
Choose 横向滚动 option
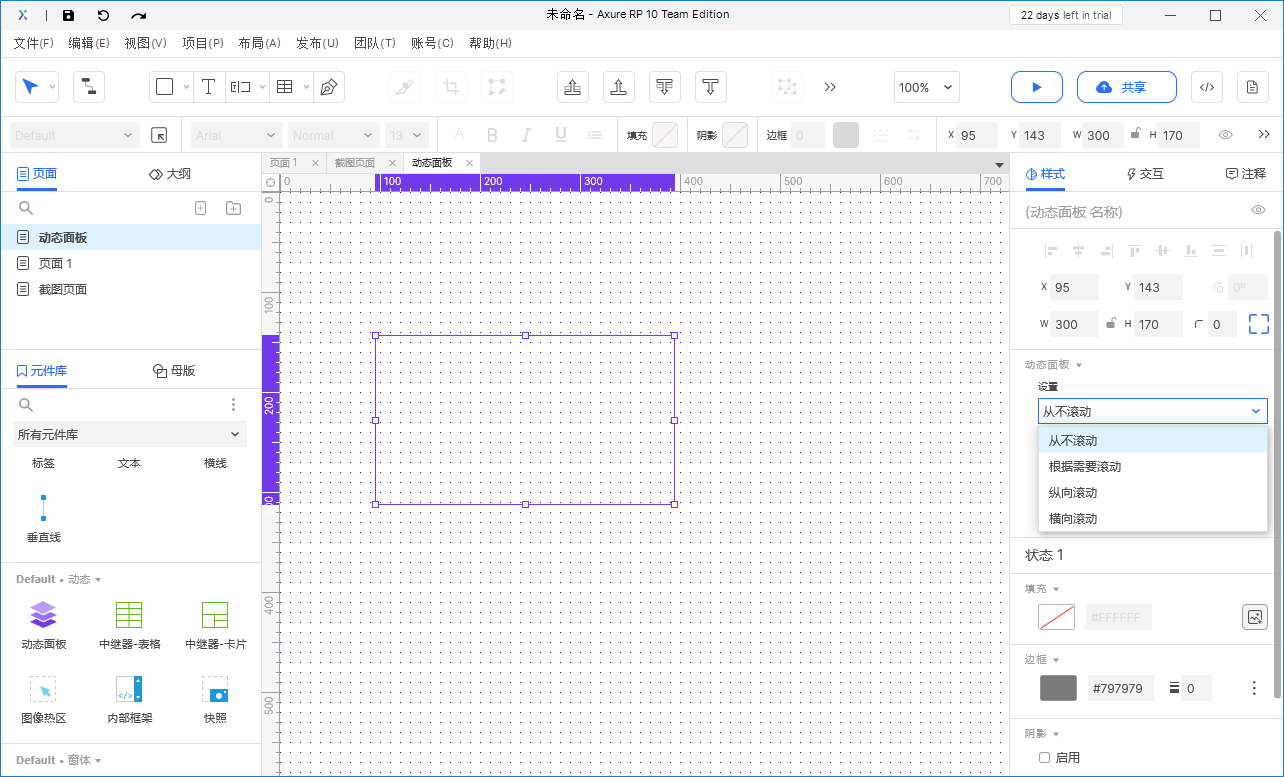click(x=1153, y=519)
